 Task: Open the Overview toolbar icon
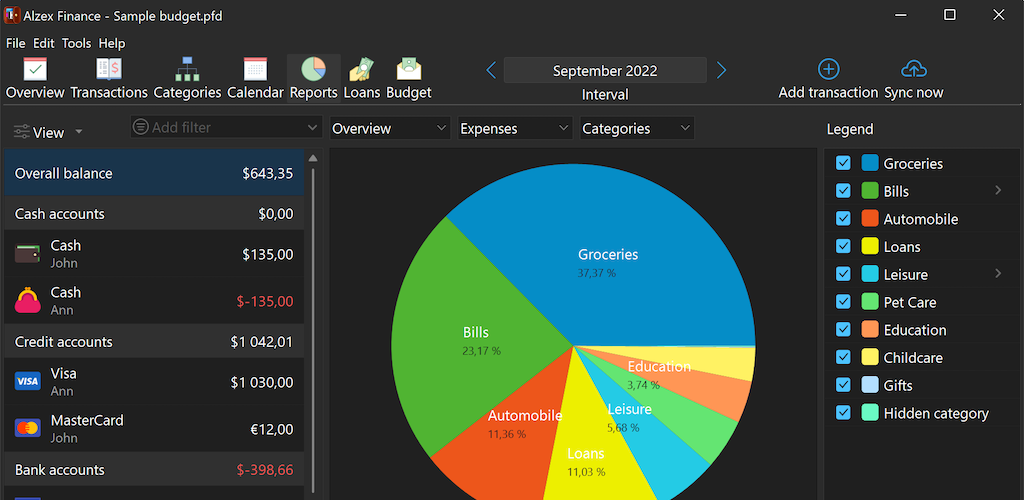[35, 70]
